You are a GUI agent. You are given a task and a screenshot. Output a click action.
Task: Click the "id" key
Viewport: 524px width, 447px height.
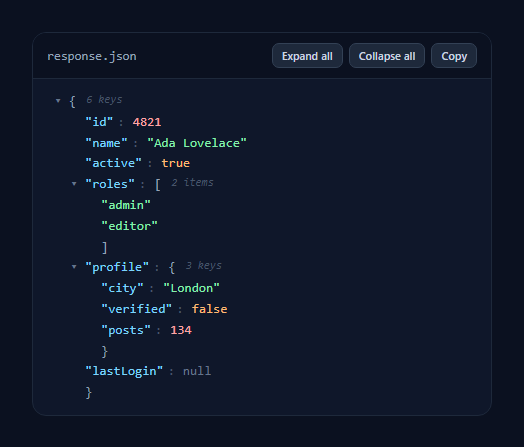click(99, 122)
